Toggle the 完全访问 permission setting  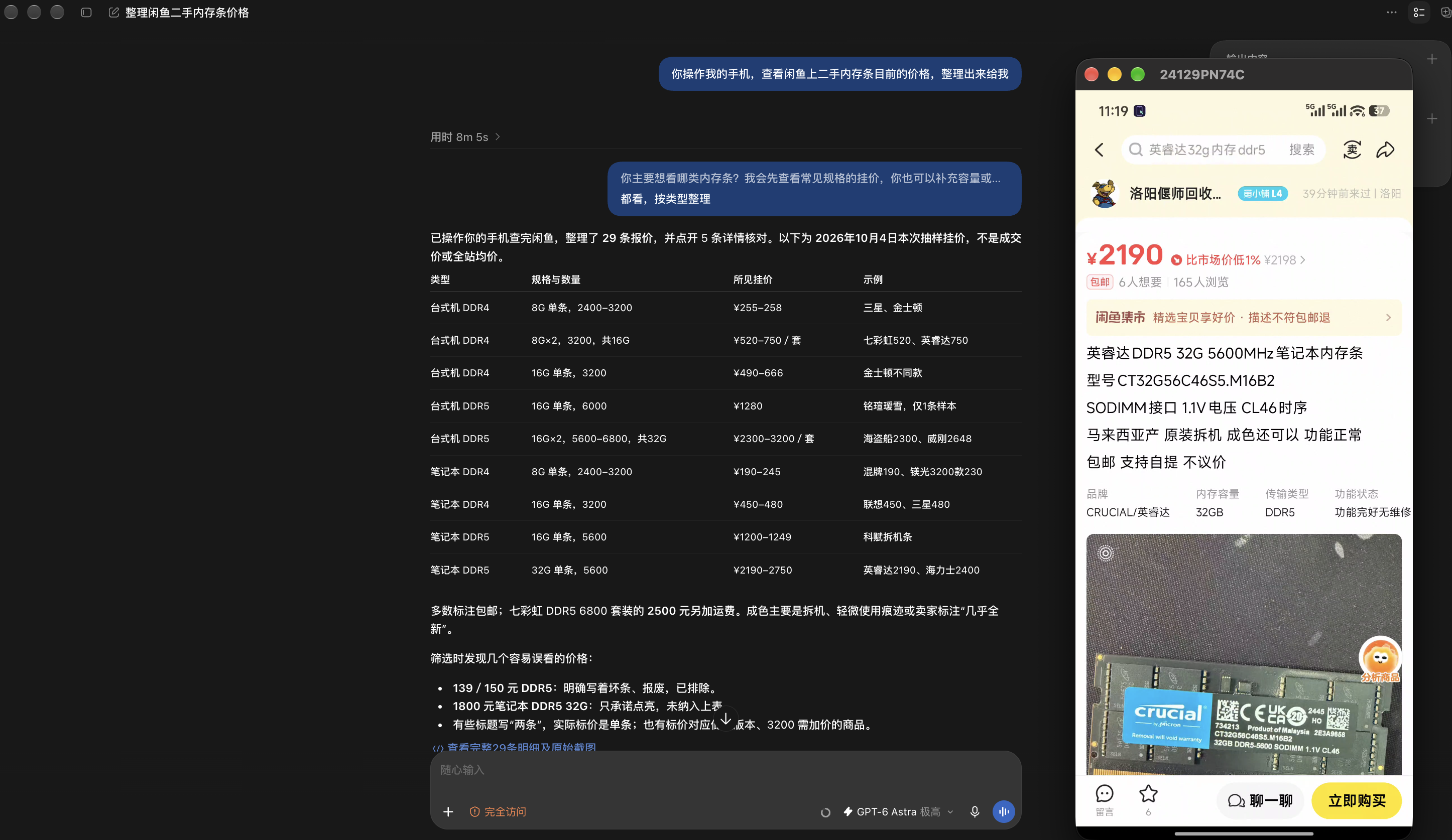click(x=499, y=812)
